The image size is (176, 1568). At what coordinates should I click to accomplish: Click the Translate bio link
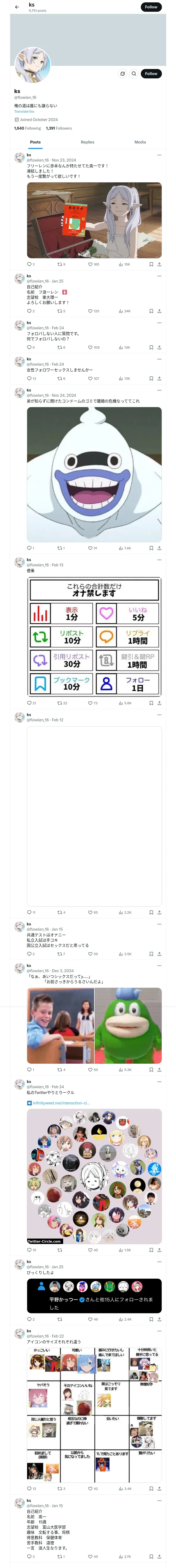tap(24, 111)
